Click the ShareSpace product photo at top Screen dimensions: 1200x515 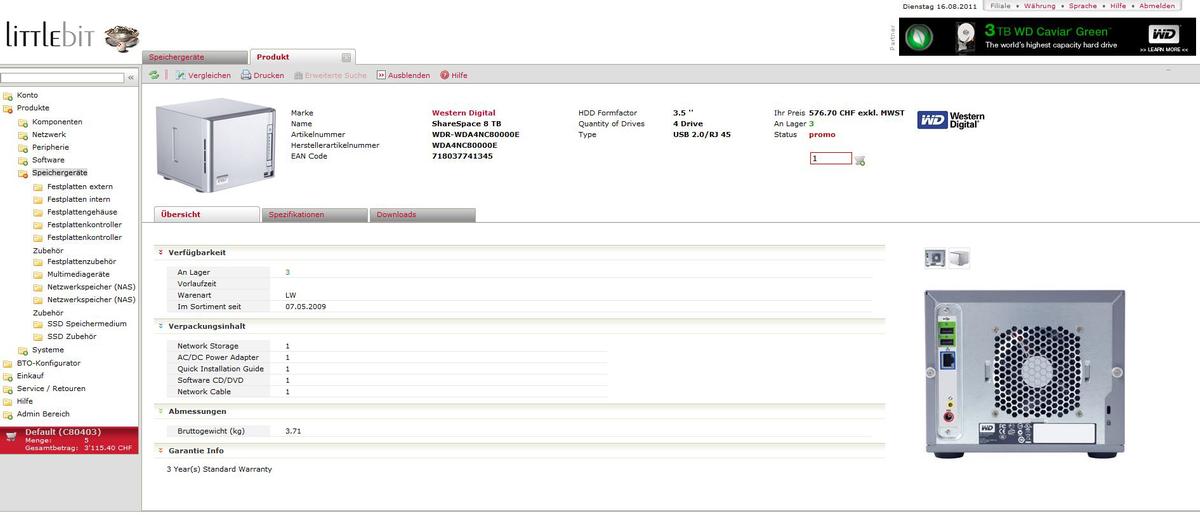click(214, 147)
